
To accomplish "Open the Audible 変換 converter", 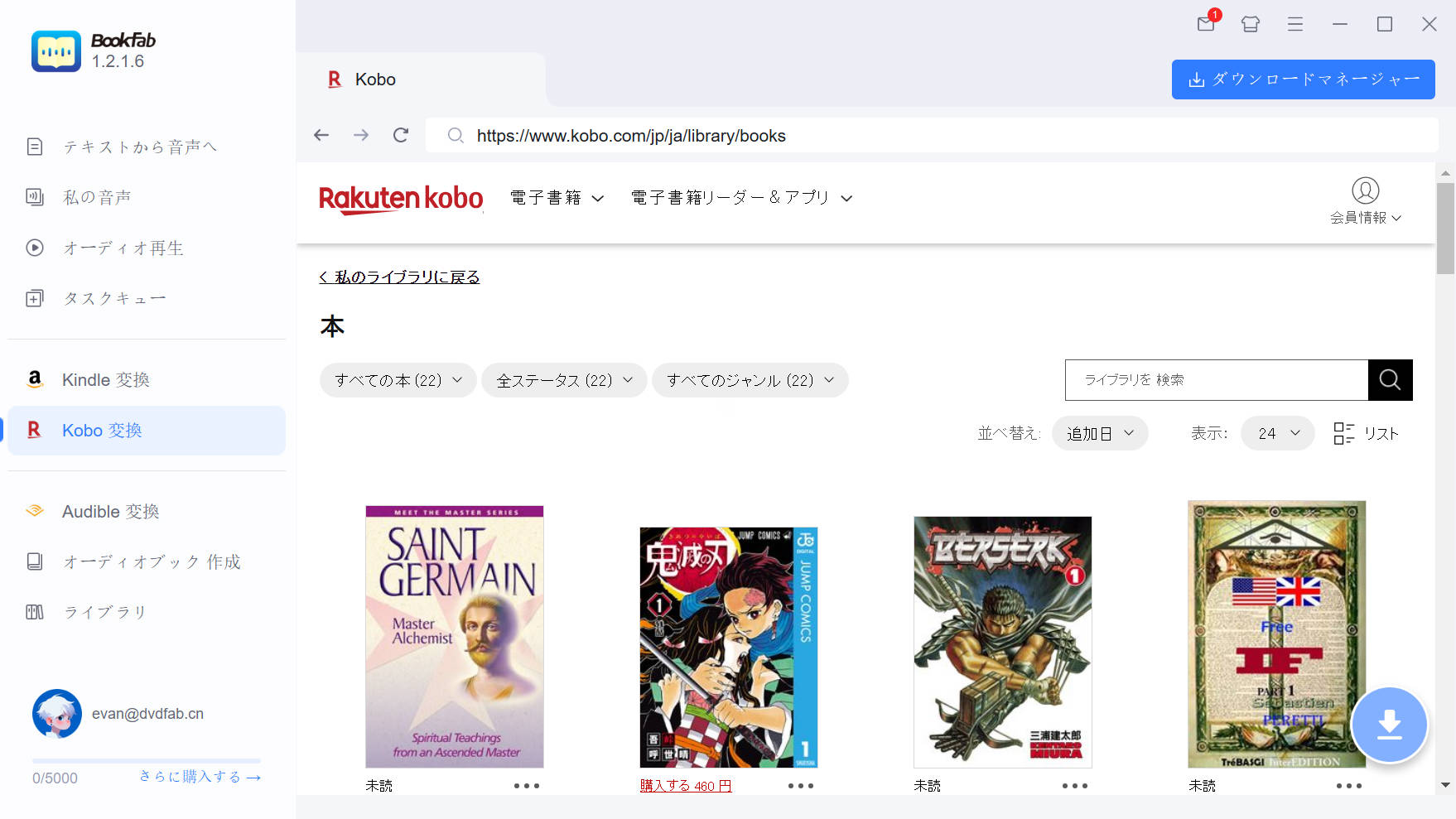I will click(x=110, y=511).
